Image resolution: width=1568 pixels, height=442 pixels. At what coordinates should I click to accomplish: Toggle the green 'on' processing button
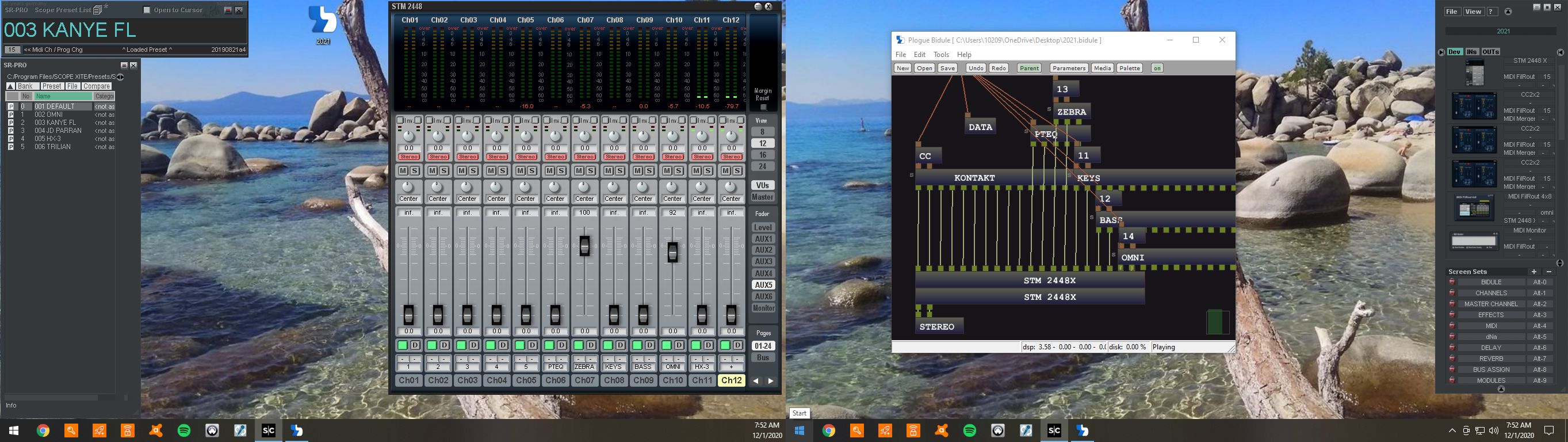[x=1157, y=68]
